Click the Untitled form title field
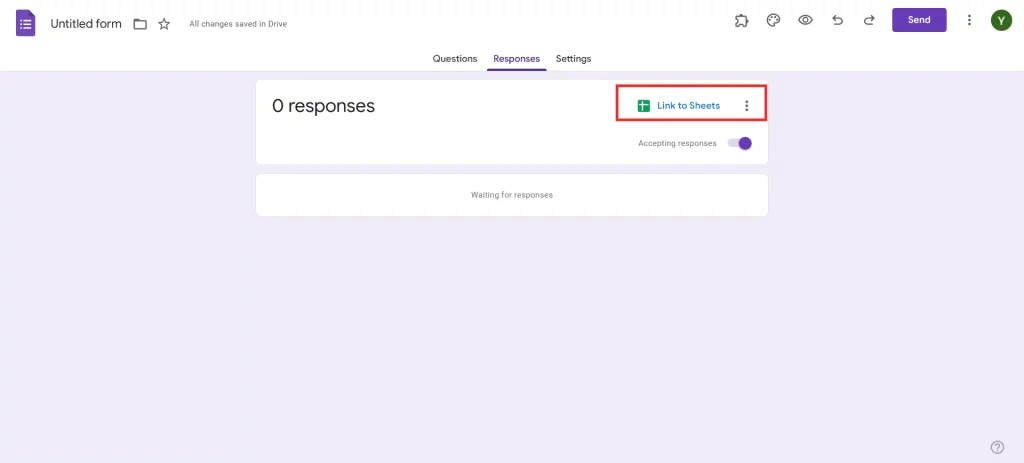 [86, 24]
